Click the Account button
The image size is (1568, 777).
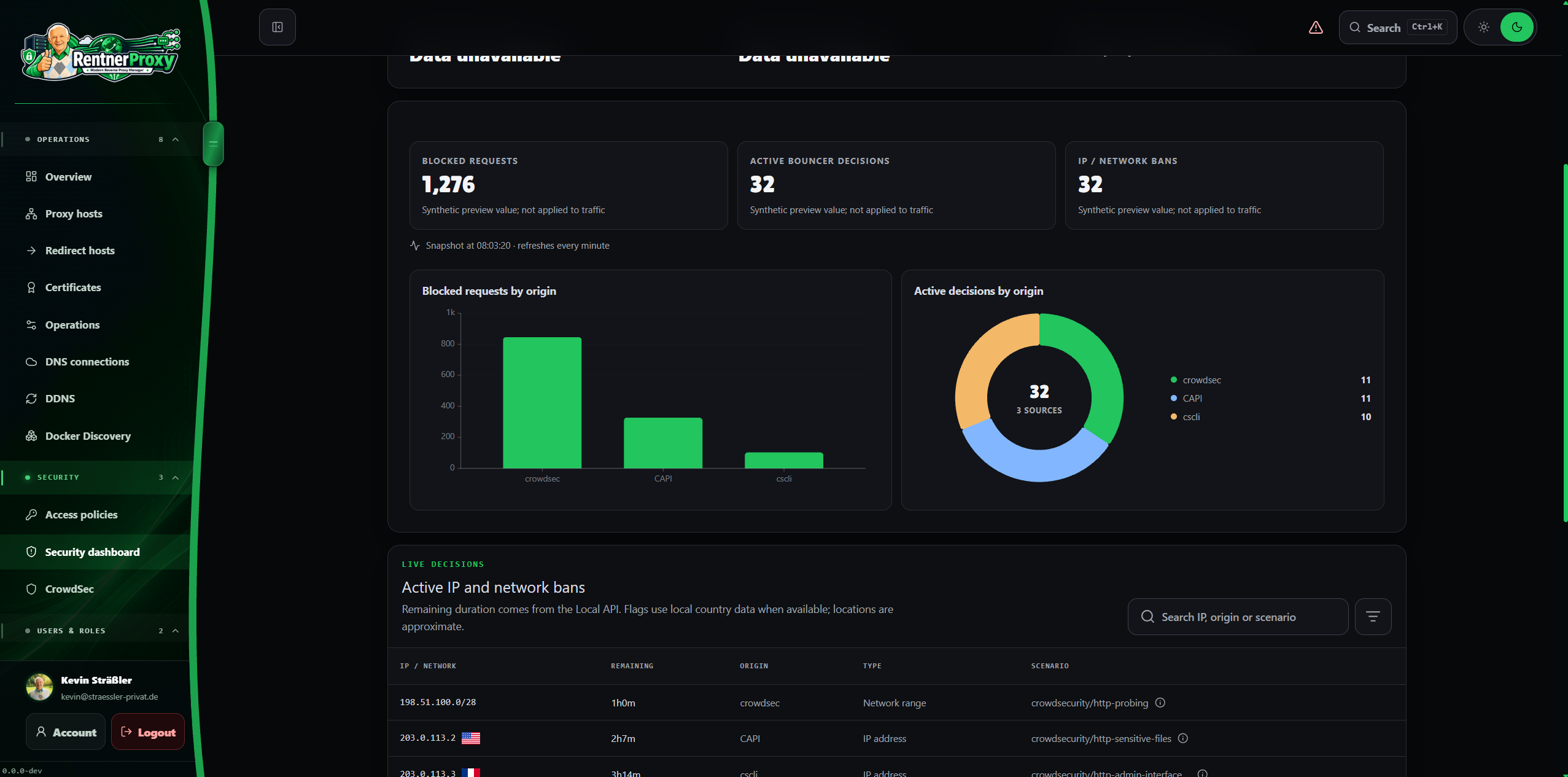point(66,732)
